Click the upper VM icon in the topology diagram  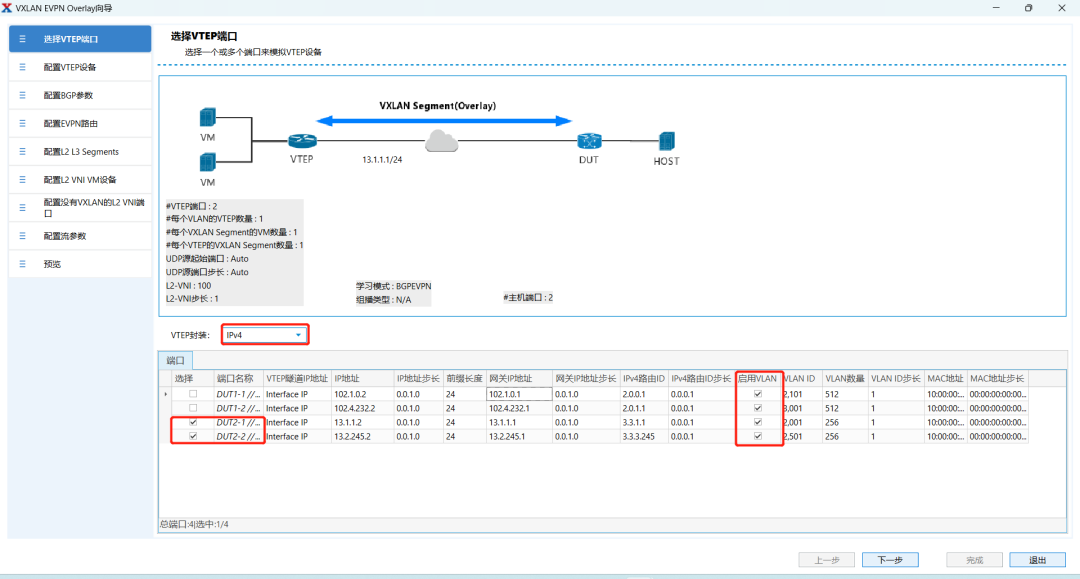(x=207, y=118)
